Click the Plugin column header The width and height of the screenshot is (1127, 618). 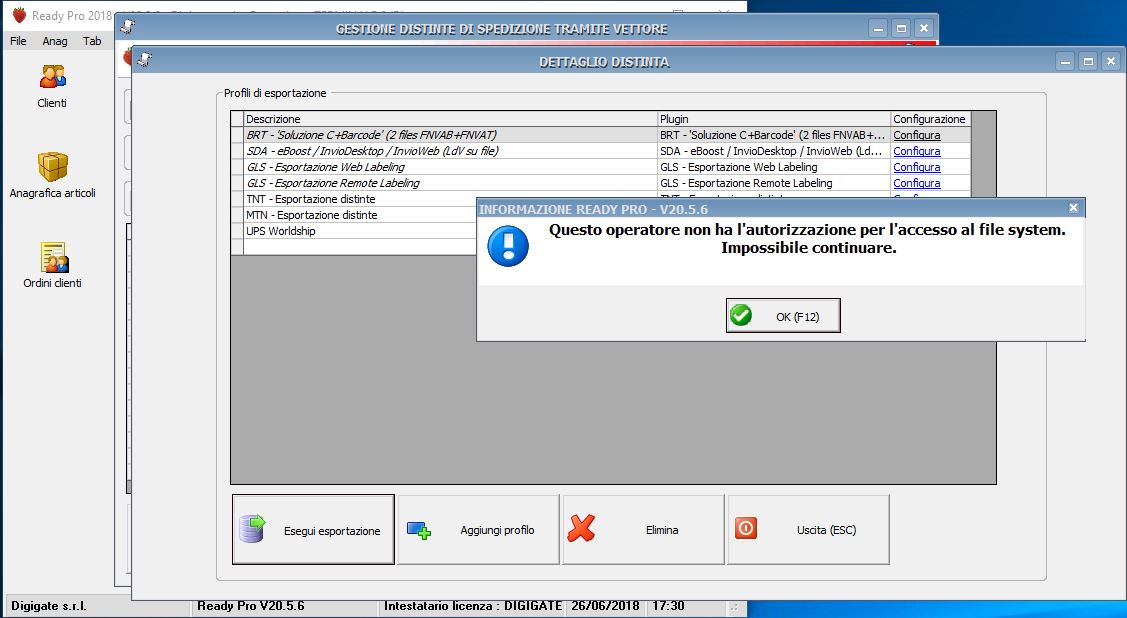pyautogui.click(x=774, y=119)
